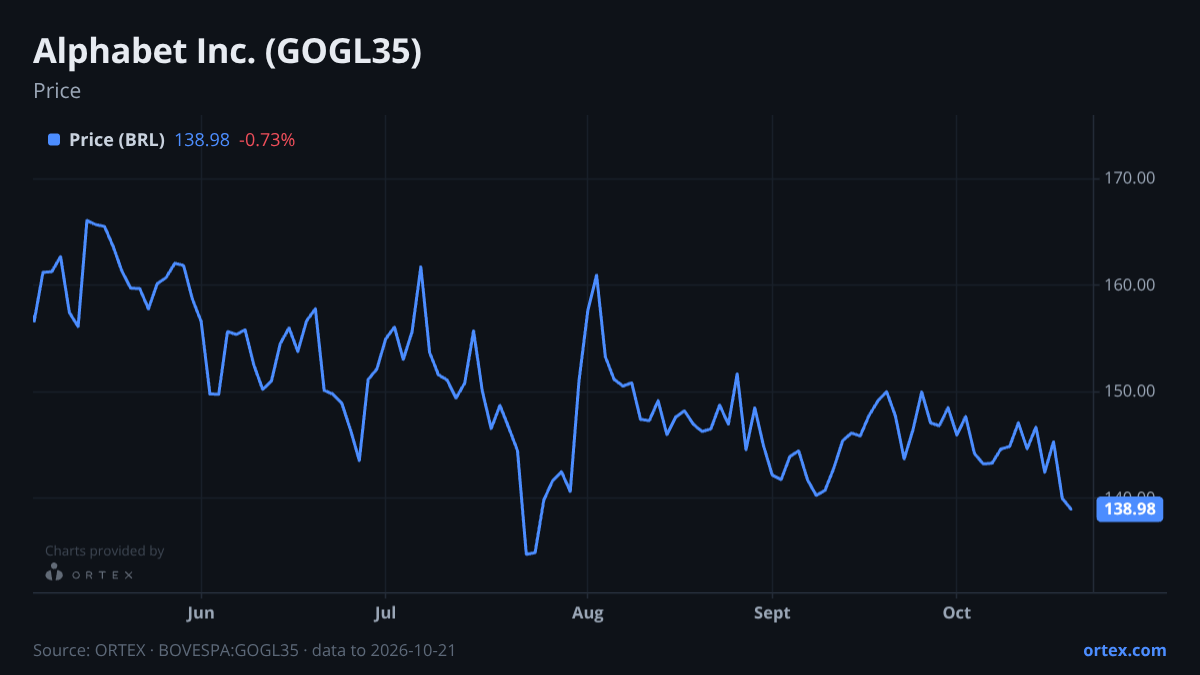Click the Aug x-axis label

pos(588,613)
